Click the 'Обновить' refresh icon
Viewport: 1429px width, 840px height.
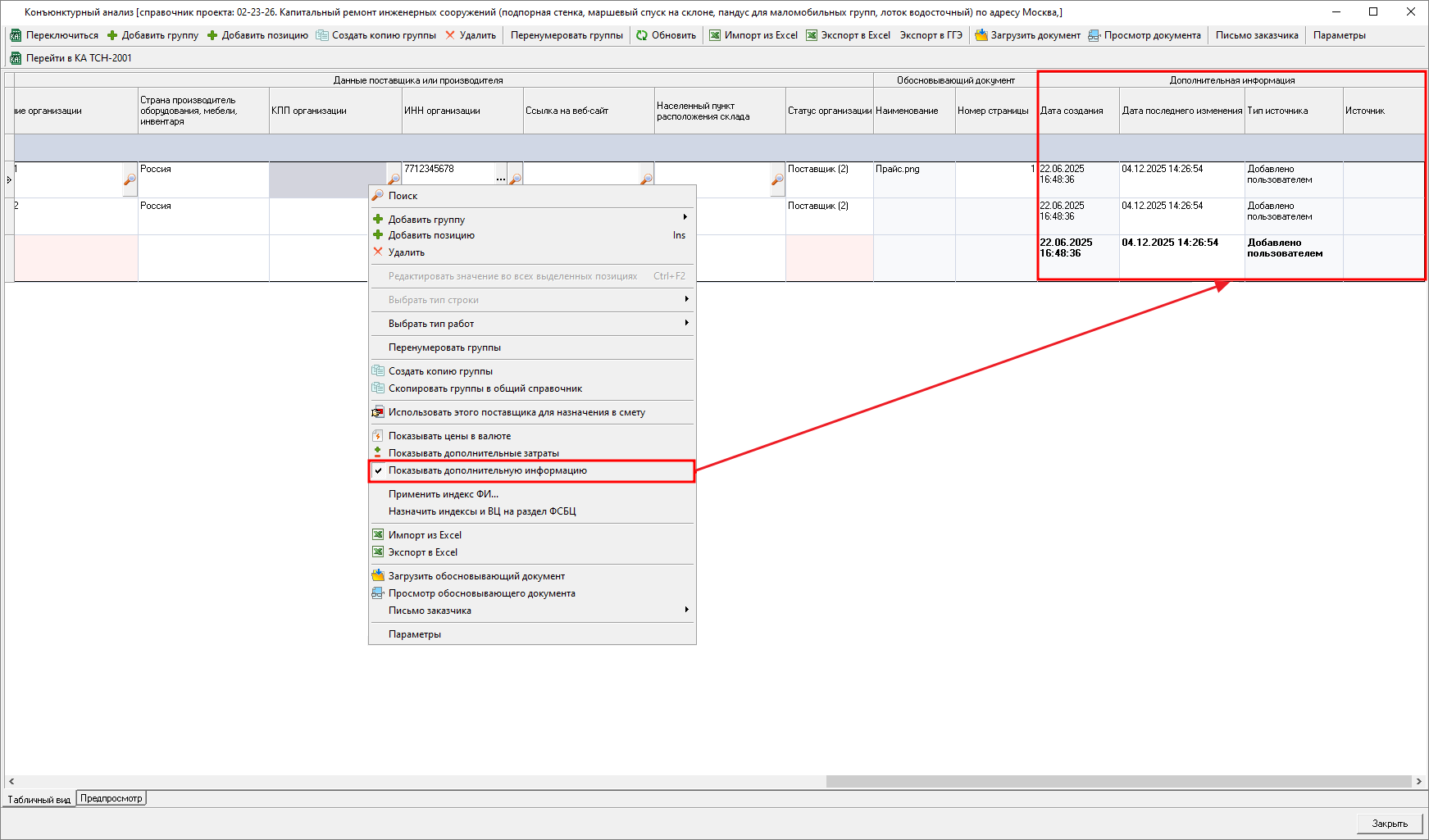642,35
